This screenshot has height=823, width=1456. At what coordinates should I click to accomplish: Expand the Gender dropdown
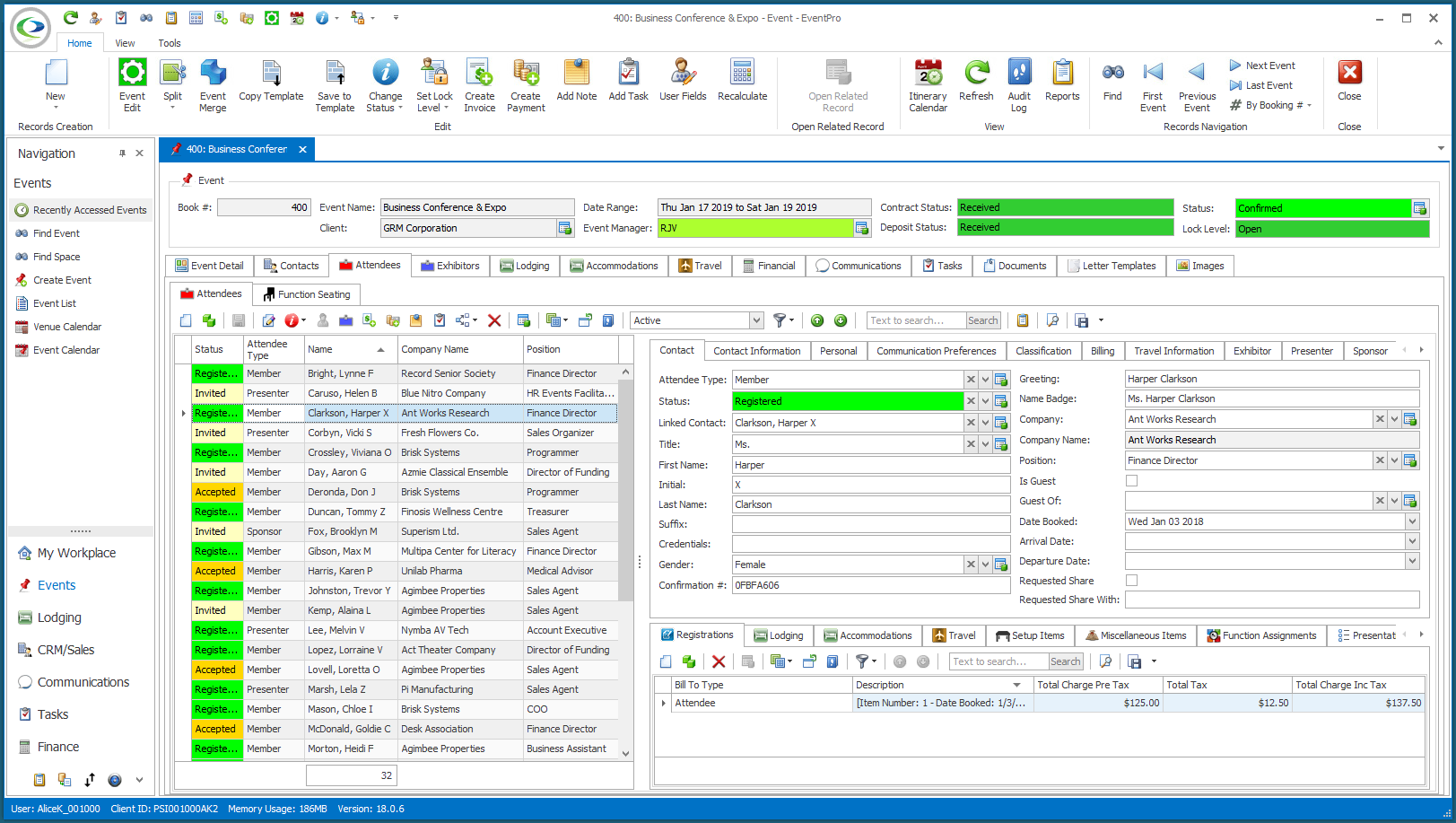(x=985, y=565)
